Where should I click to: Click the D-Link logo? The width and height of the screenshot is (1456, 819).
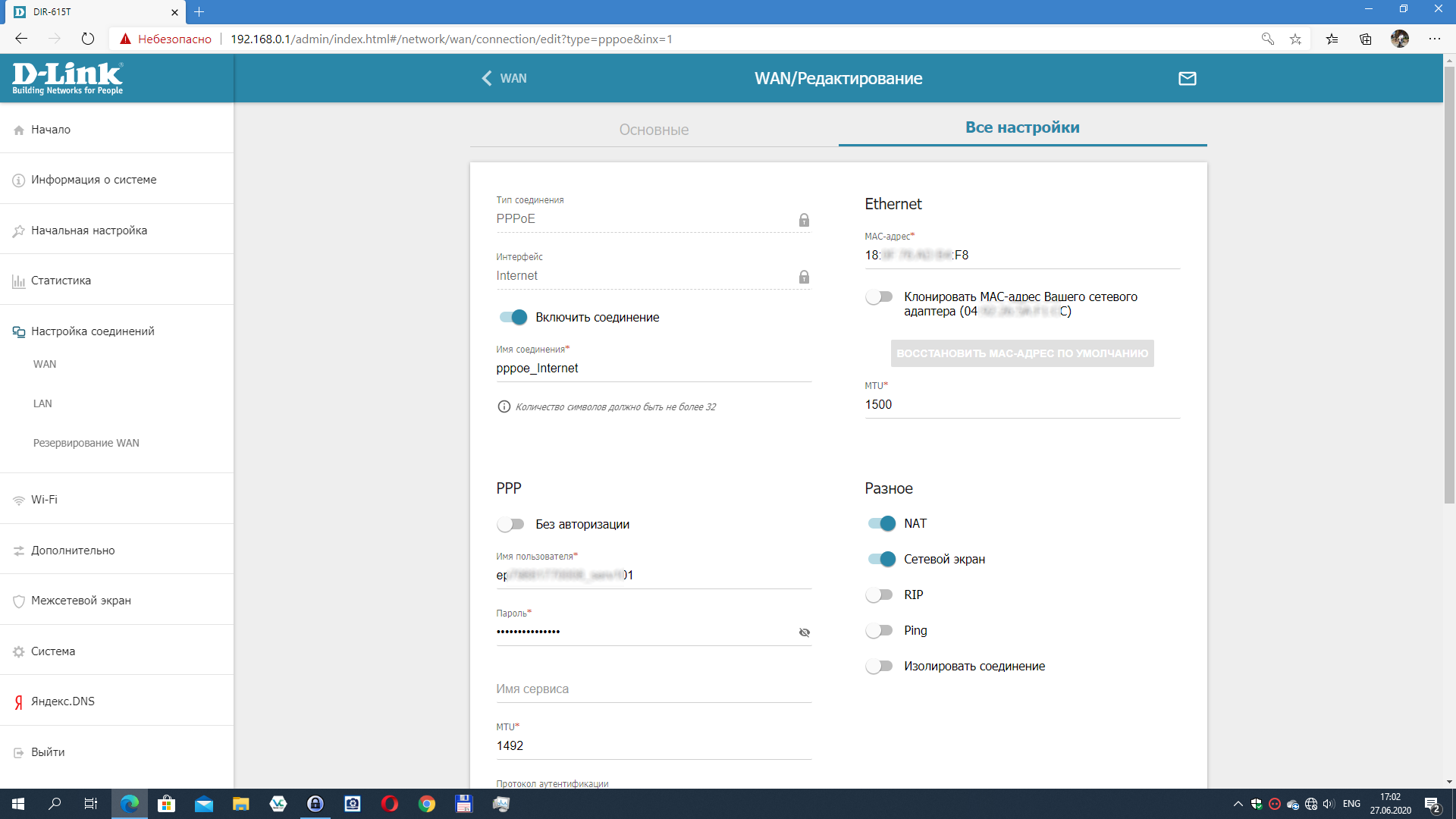(x=67, y=78)
